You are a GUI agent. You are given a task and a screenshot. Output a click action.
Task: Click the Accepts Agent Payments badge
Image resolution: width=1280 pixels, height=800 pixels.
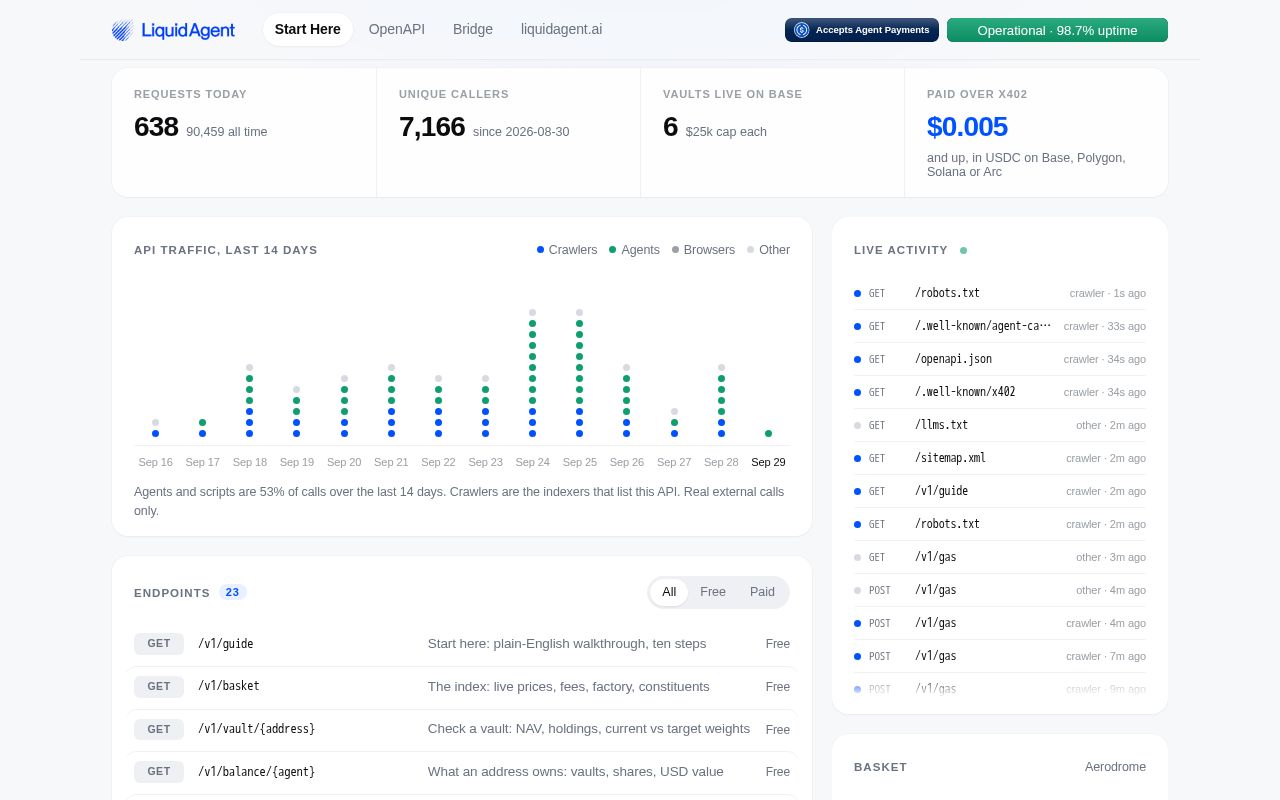click(x=862, y=30)
